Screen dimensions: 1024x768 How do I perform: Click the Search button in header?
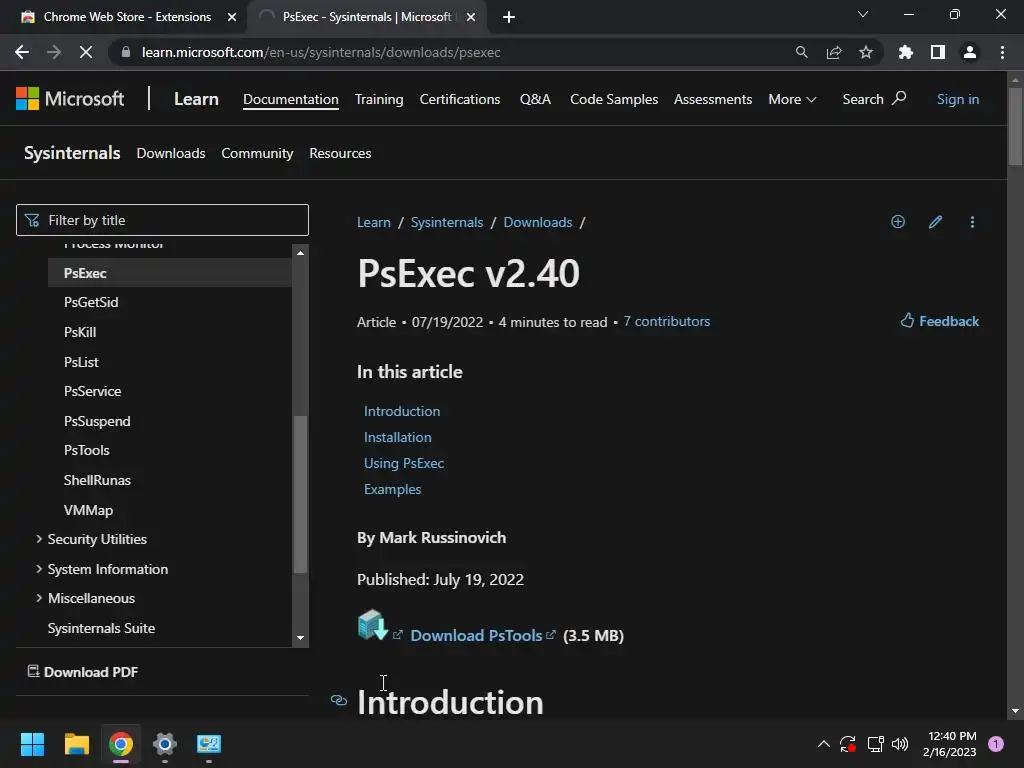(874, 99)
